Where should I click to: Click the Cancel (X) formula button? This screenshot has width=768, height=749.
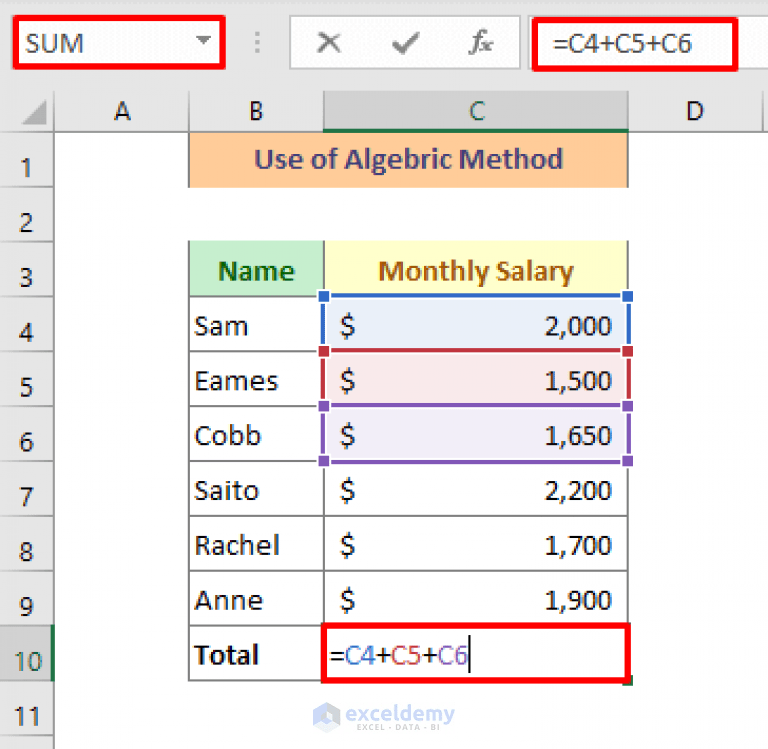point(329,43)
